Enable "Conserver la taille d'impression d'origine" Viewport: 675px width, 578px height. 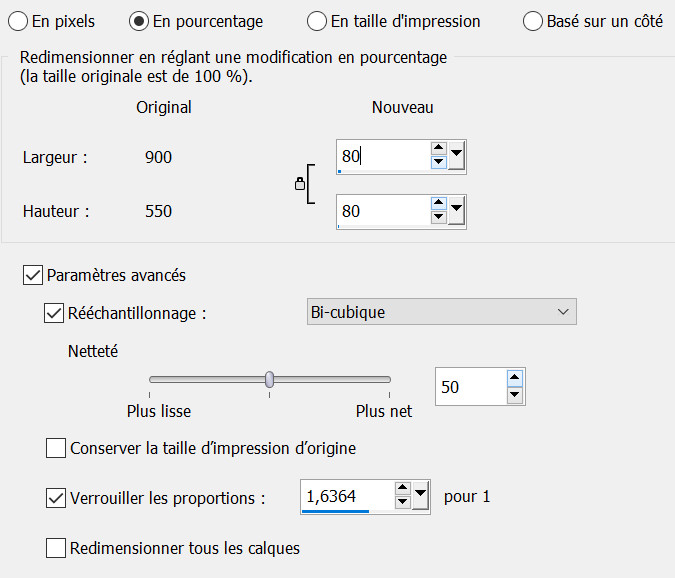click(x=56, y=448)
